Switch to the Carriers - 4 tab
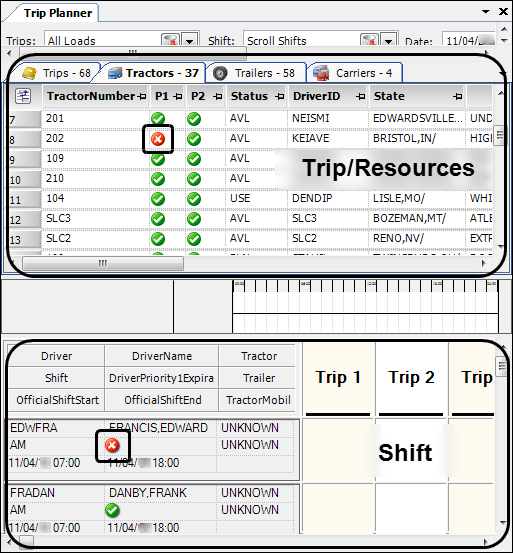The width and height of the screenshot is (513, 553). pos(355,73)
